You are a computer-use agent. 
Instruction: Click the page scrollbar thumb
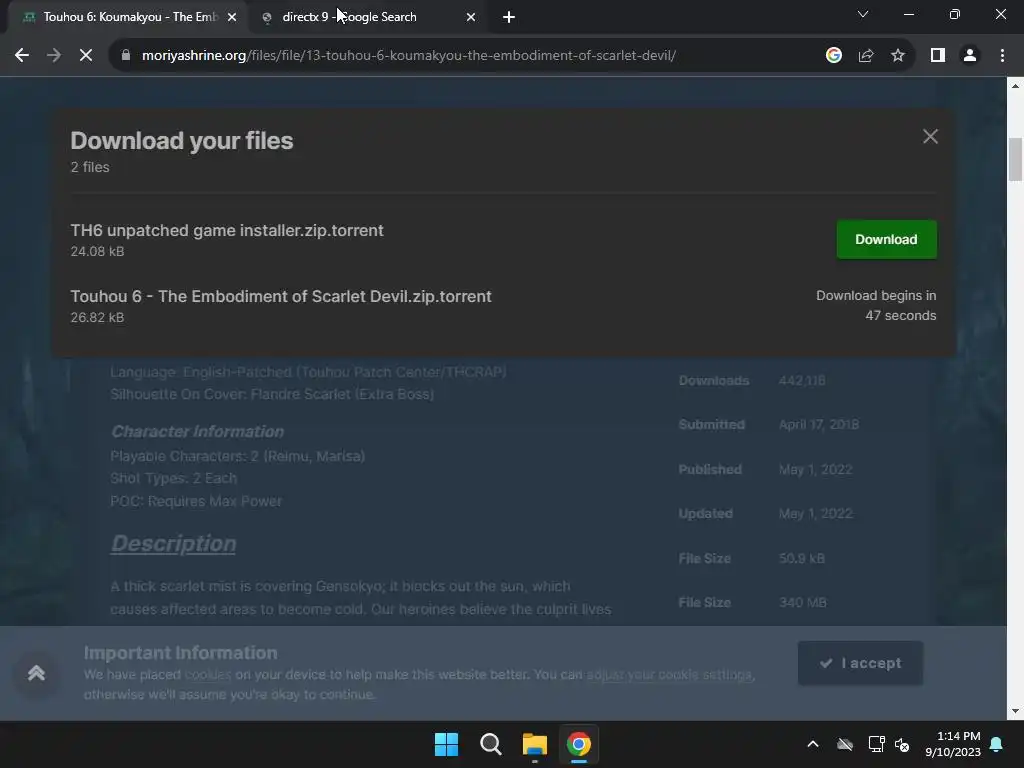[x=1015, y=160]
